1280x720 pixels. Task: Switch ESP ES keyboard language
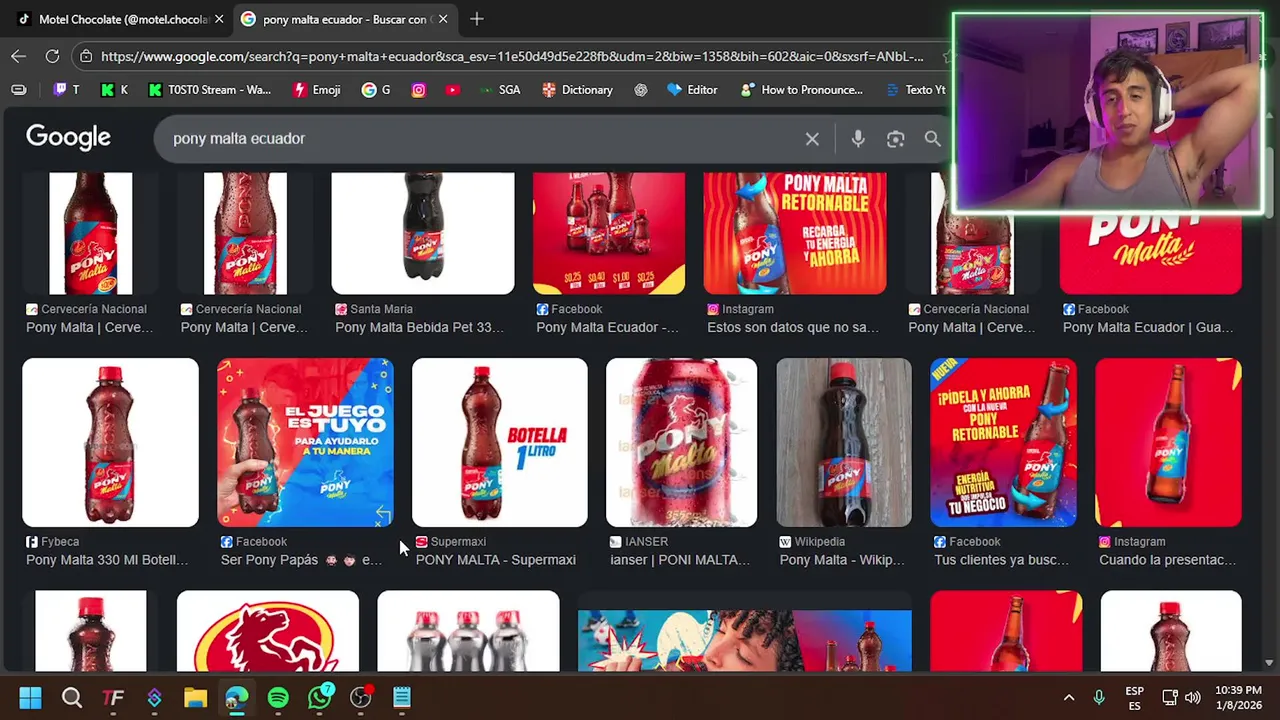(1134, 697)
